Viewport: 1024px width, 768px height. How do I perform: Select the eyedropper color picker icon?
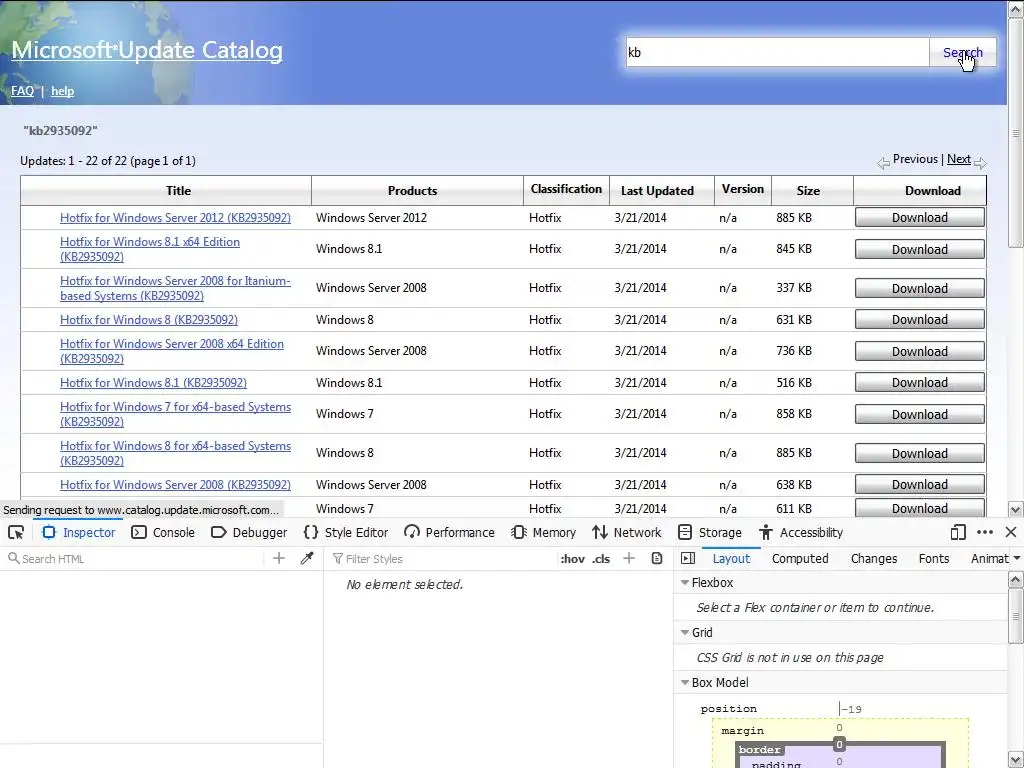pos(307,558)
